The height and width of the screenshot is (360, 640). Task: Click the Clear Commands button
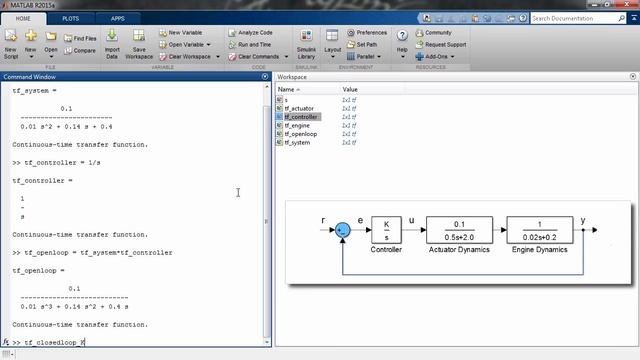pyautogui.click(x=254, y=57)
